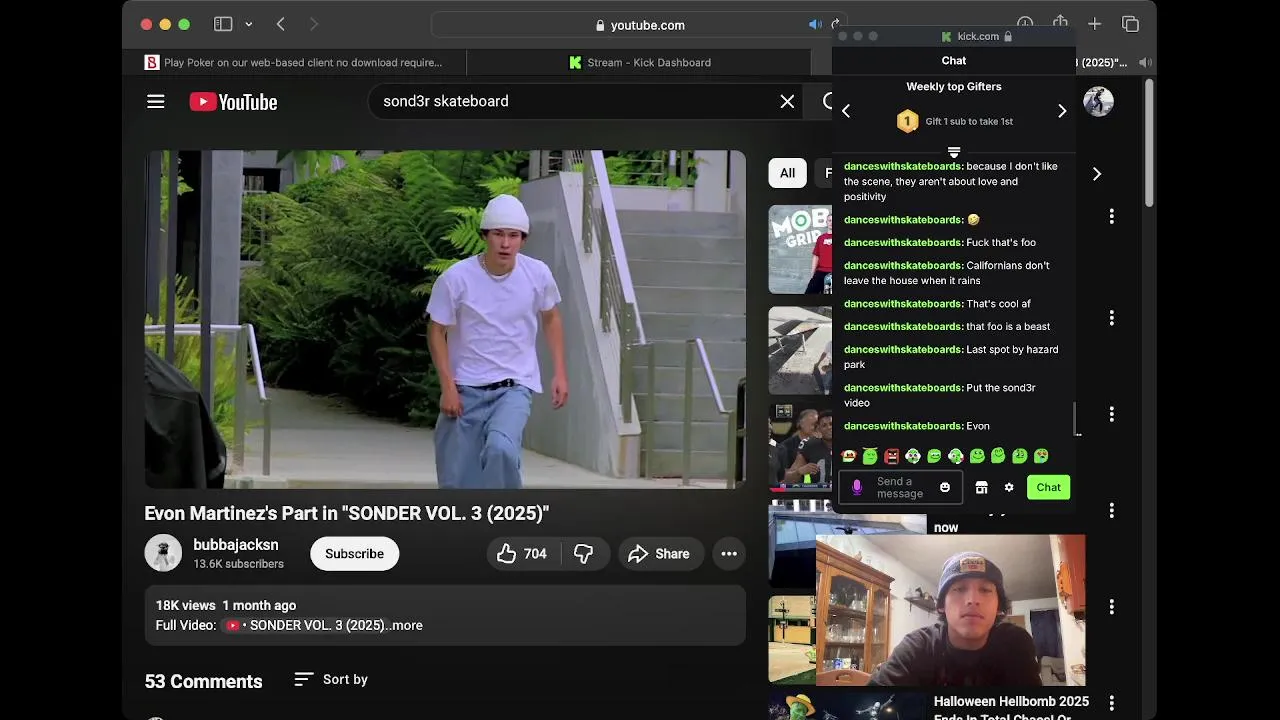Click the webcam overlay of streamer
1280x720 pixels.
951,610
